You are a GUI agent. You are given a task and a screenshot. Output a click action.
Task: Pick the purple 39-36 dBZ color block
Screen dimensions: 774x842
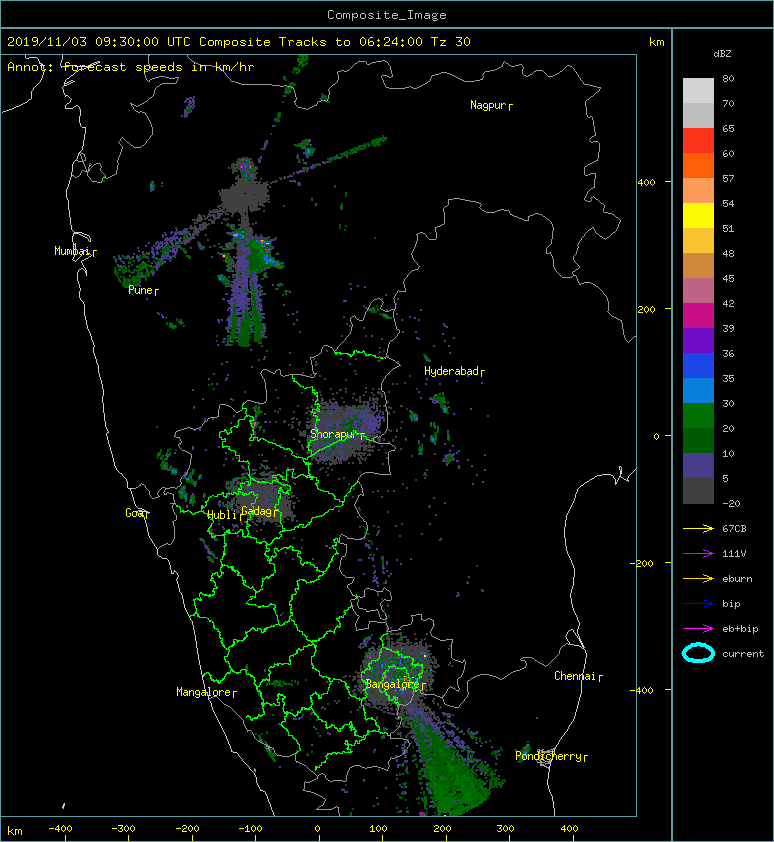698,341
